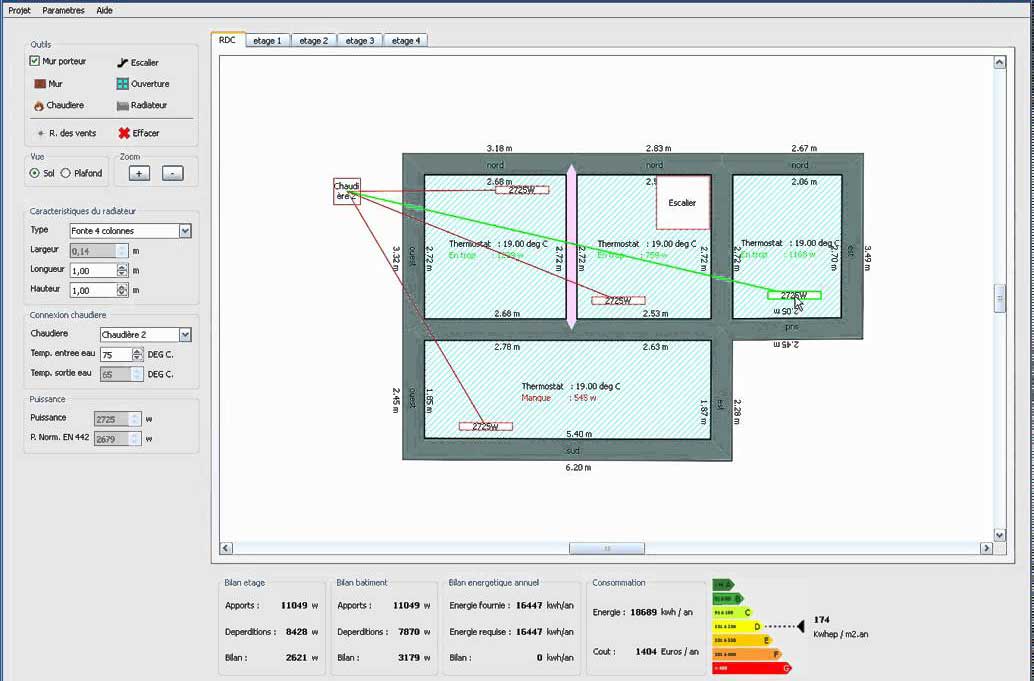Screen dimensions: 1034x681
Task: Click the horizontal scrollbar thumb under plan
Action: pos(606,548)
